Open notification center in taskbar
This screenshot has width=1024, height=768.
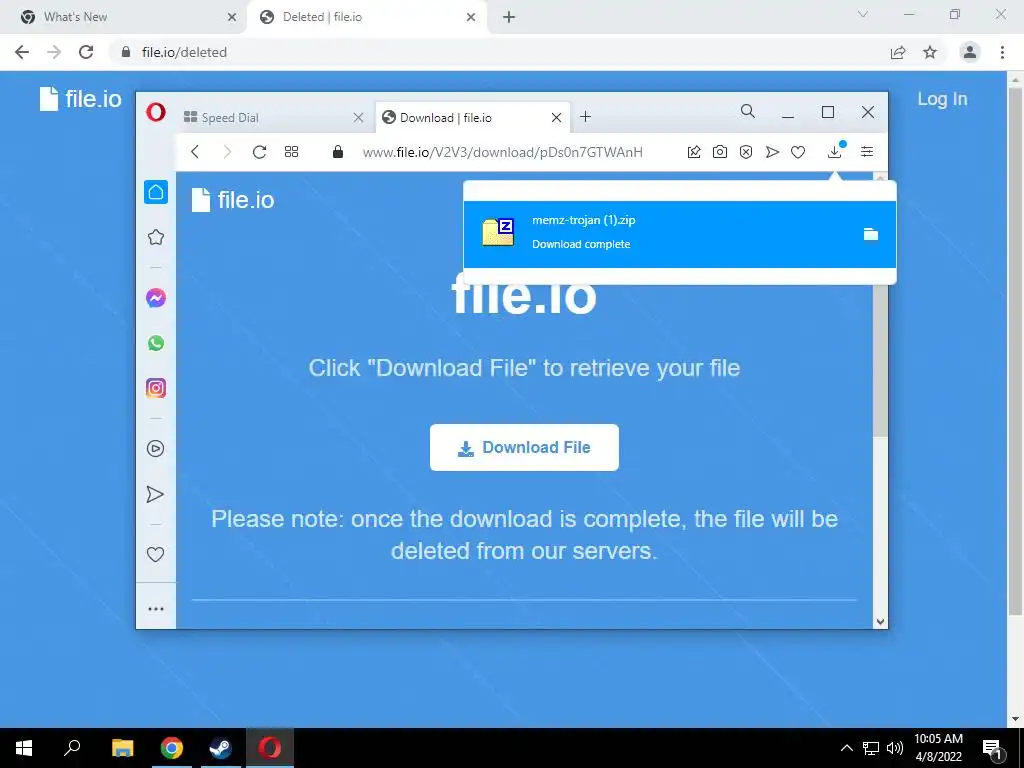[x=993, y=749]
